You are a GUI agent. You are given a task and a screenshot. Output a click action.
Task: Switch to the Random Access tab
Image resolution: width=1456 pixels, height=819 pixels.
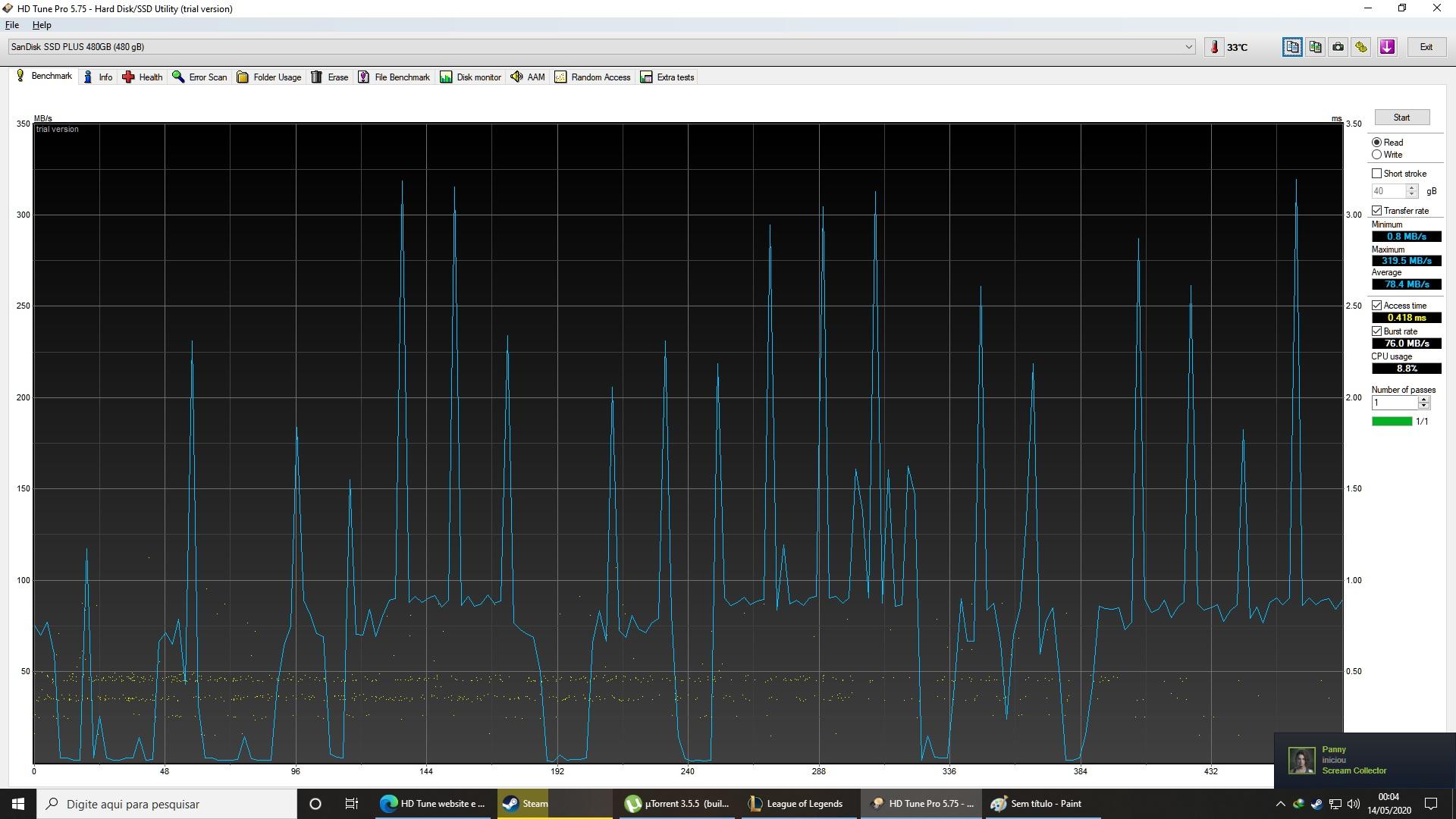pyautogui.click(x=593, y=77)
